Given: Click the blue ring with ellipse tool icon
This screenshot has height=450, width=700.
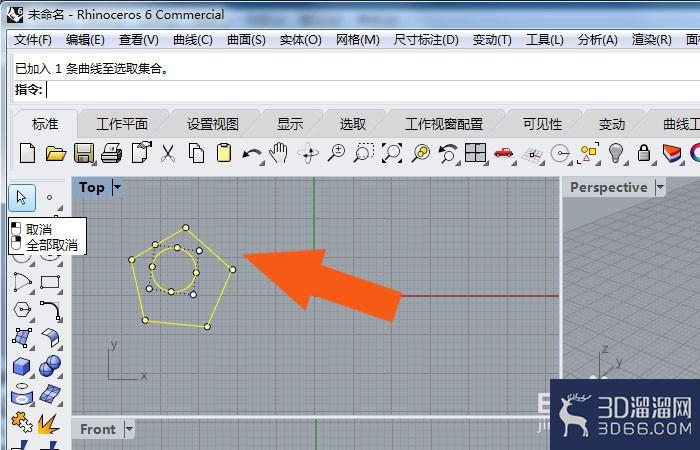Looking at the screenshot, I should (x=21, y=394).
